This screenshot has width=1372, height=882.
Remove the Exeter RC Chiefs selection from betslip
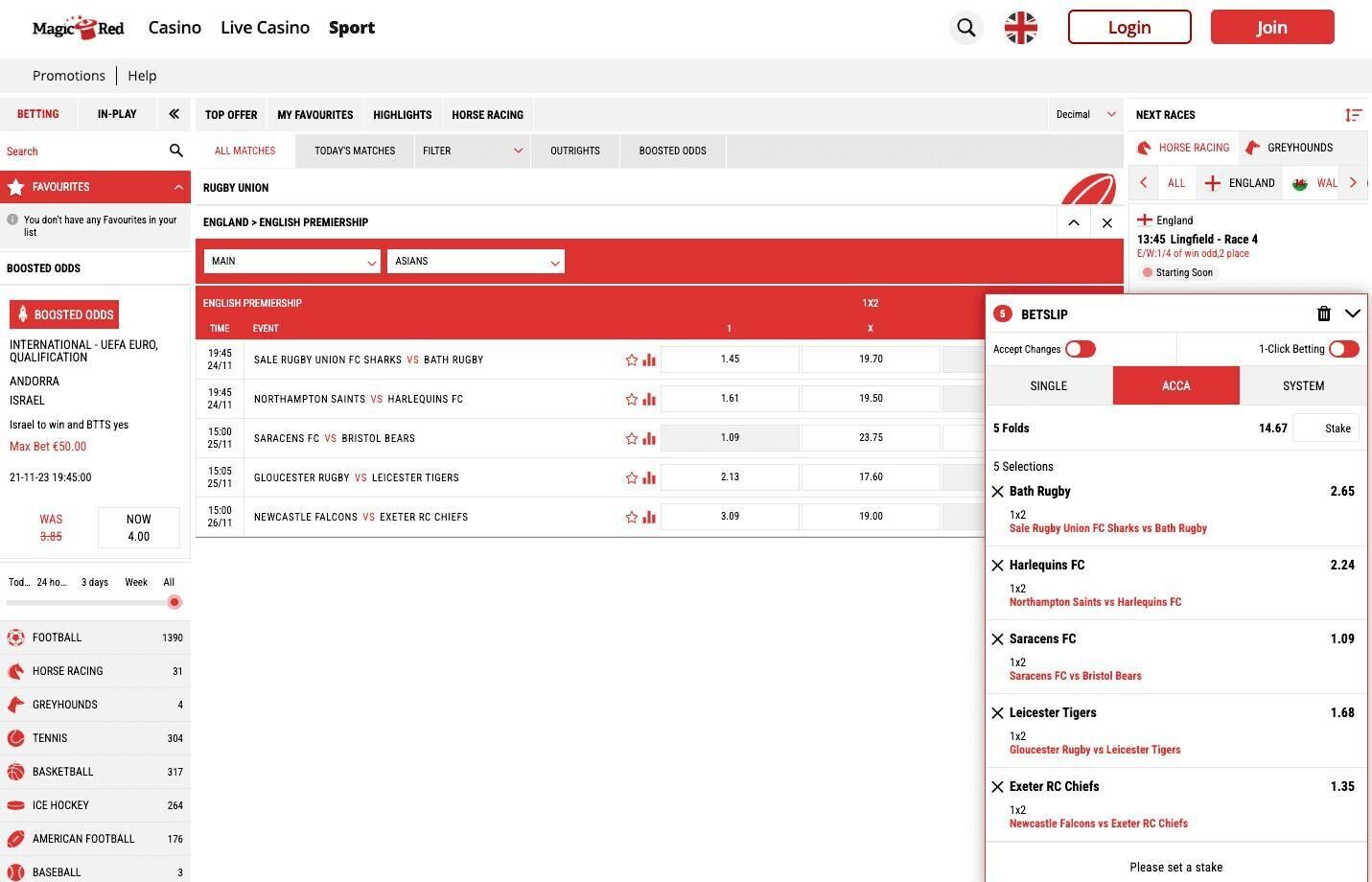[998, 787]
